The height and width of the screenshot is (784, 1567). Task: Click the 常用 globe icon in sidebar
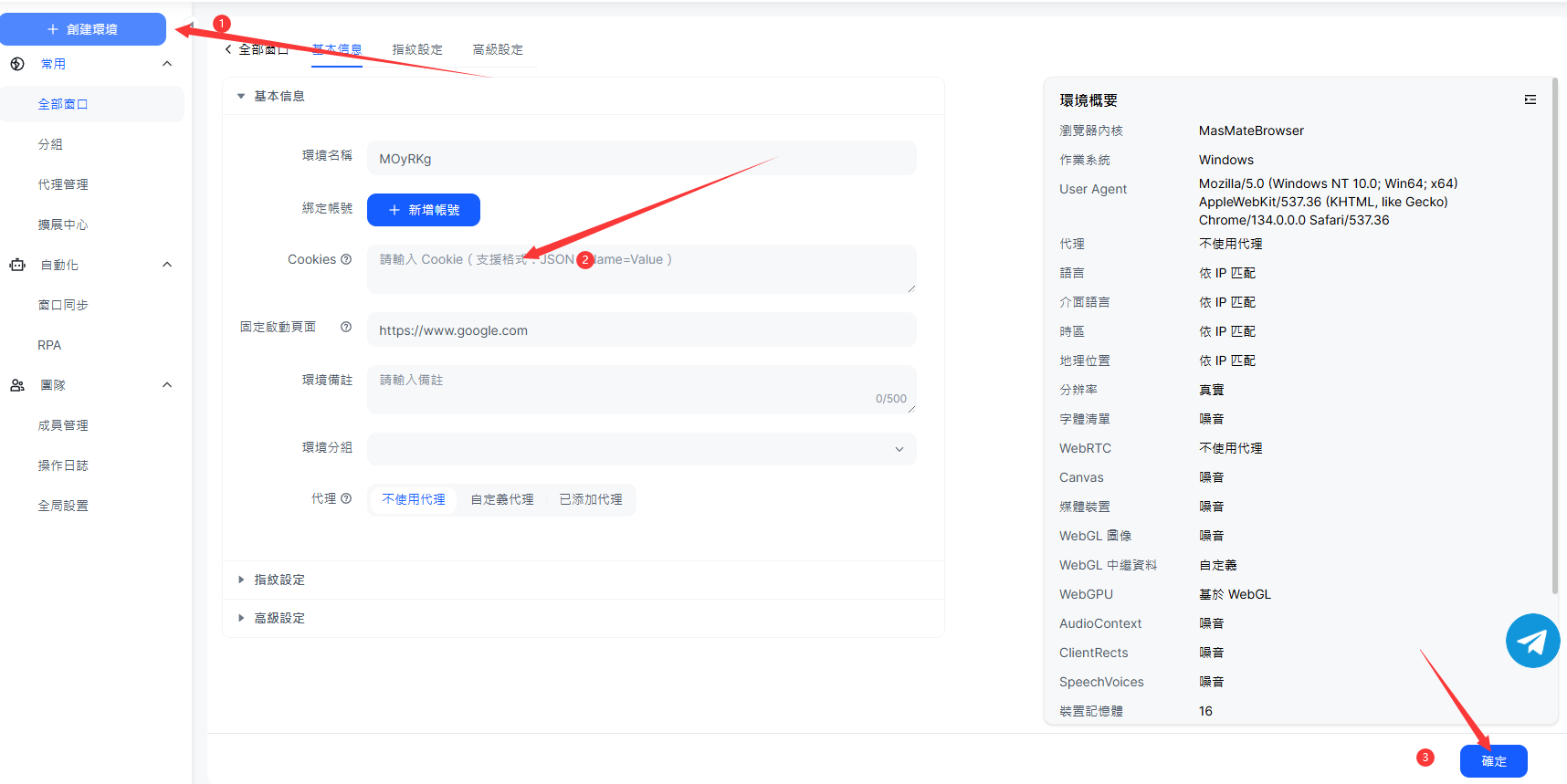(x=17, y=64)
